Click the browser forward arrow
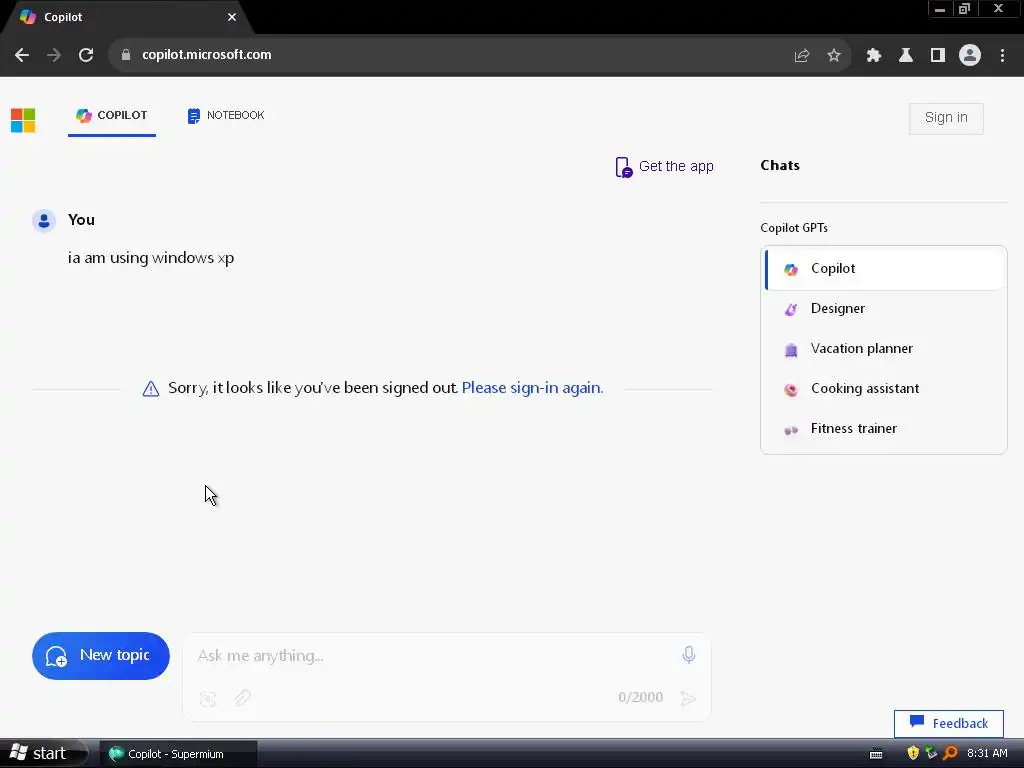Viewport: 1024px width, 768px height. 54,55
